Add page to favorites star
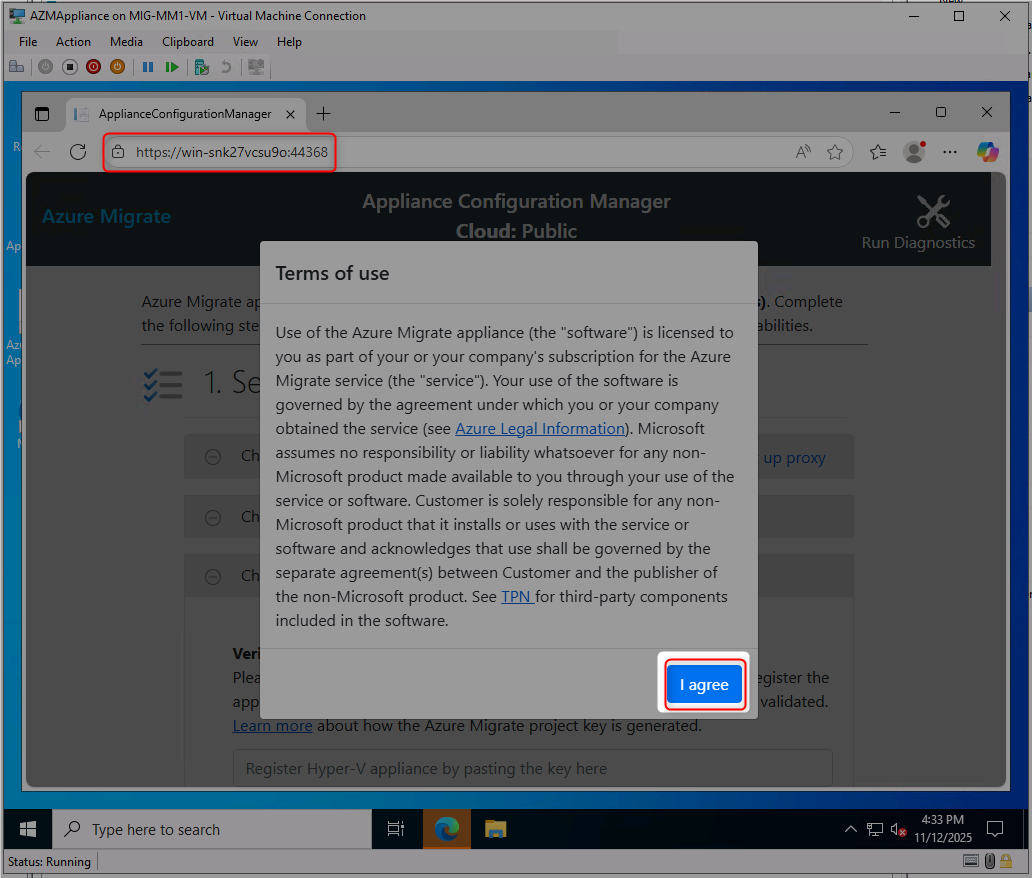Viewport: 1032px width, 878px height. [x=835, y=152]
